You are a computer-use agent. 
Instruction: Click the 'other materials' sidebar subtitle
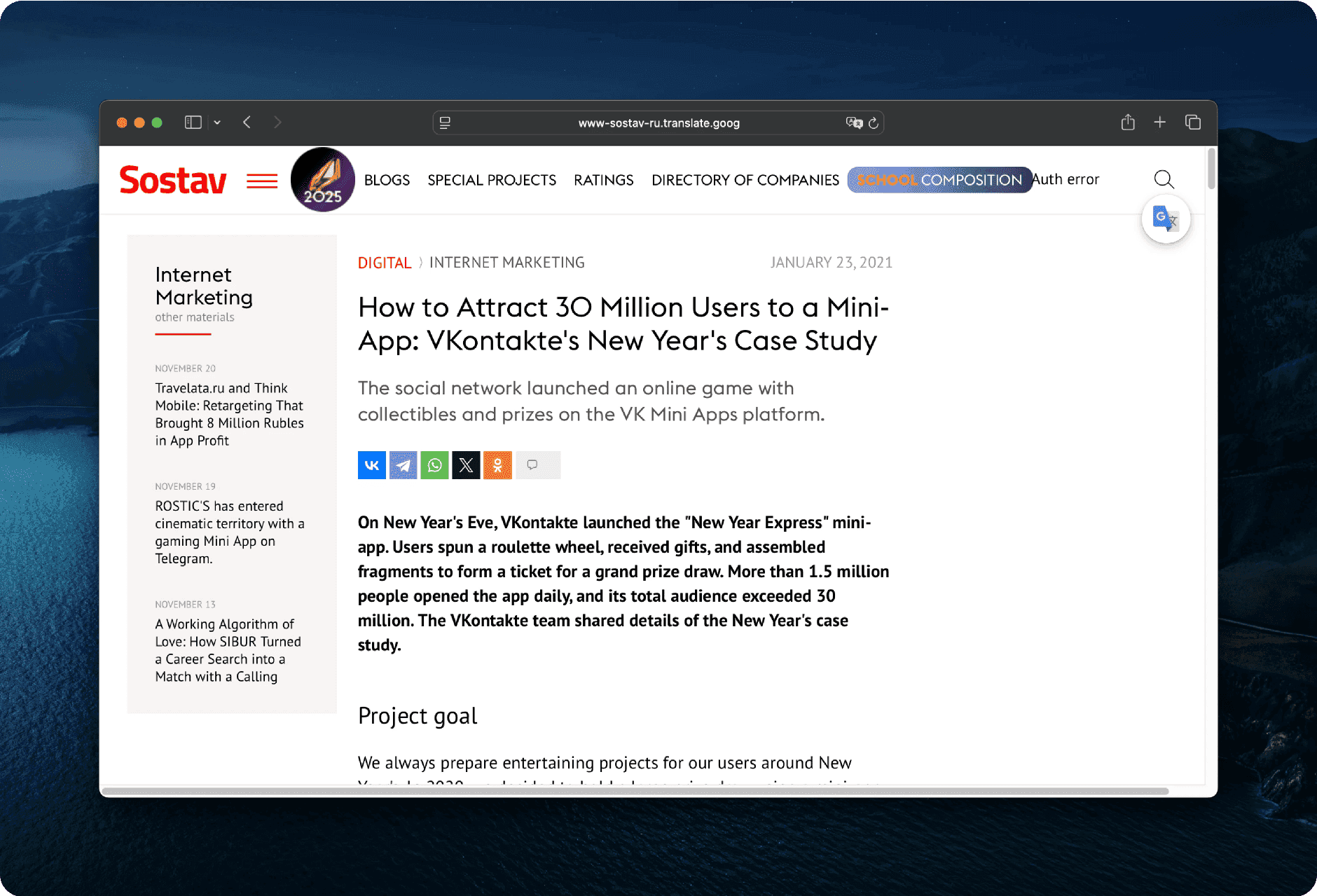[x=195, y=317]
